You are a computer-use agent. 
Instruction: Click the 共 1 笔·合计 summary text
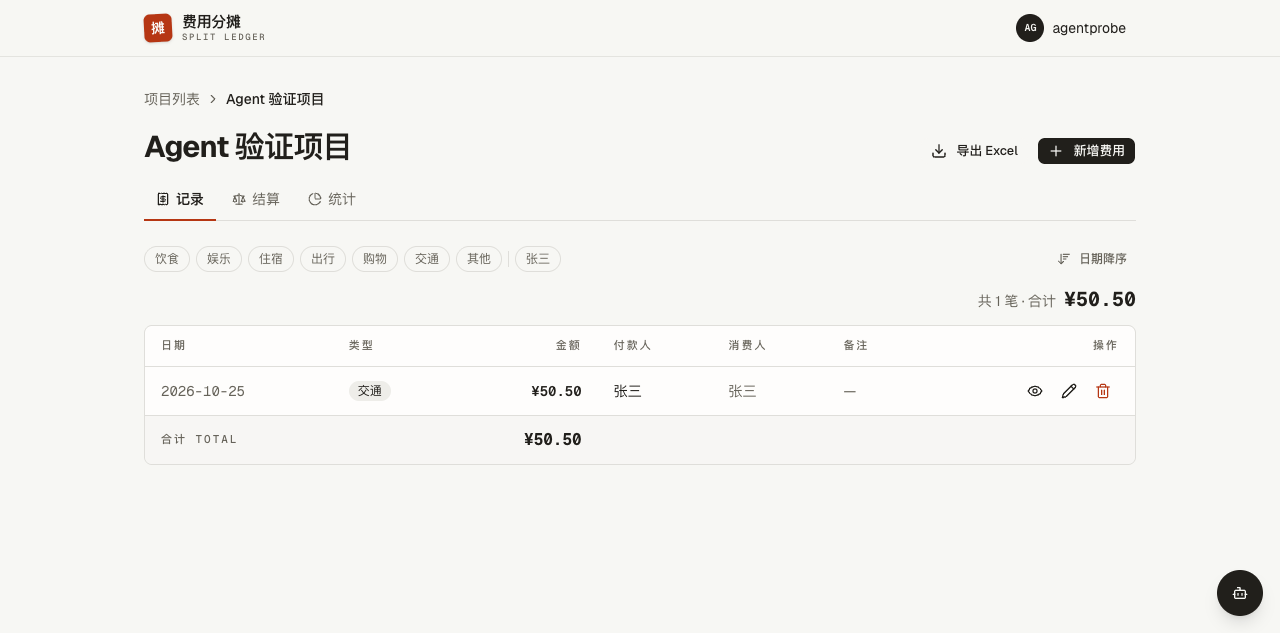[x=1017, y=301]
